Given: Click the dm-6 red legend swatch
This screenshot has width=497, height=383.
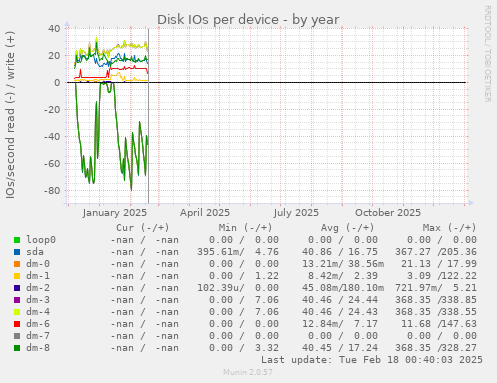Looking at the screenshot, I should pyautogui.click(x=17, y=324).
